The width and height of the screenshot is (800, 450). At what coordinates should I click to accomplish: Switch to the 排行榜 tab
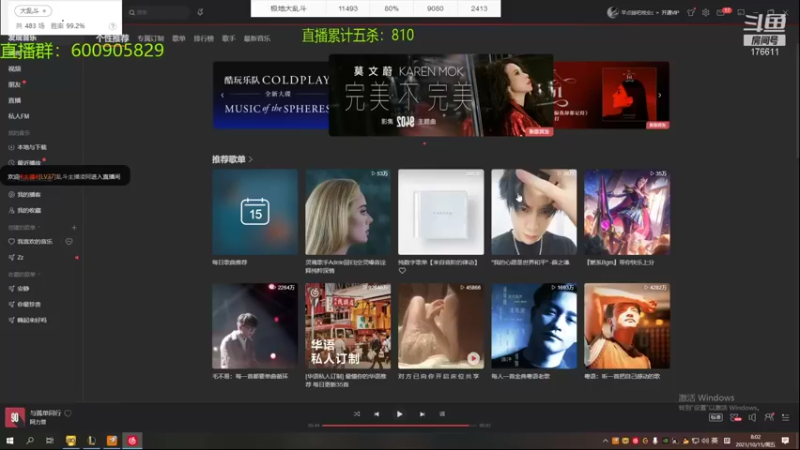point(204,38)
